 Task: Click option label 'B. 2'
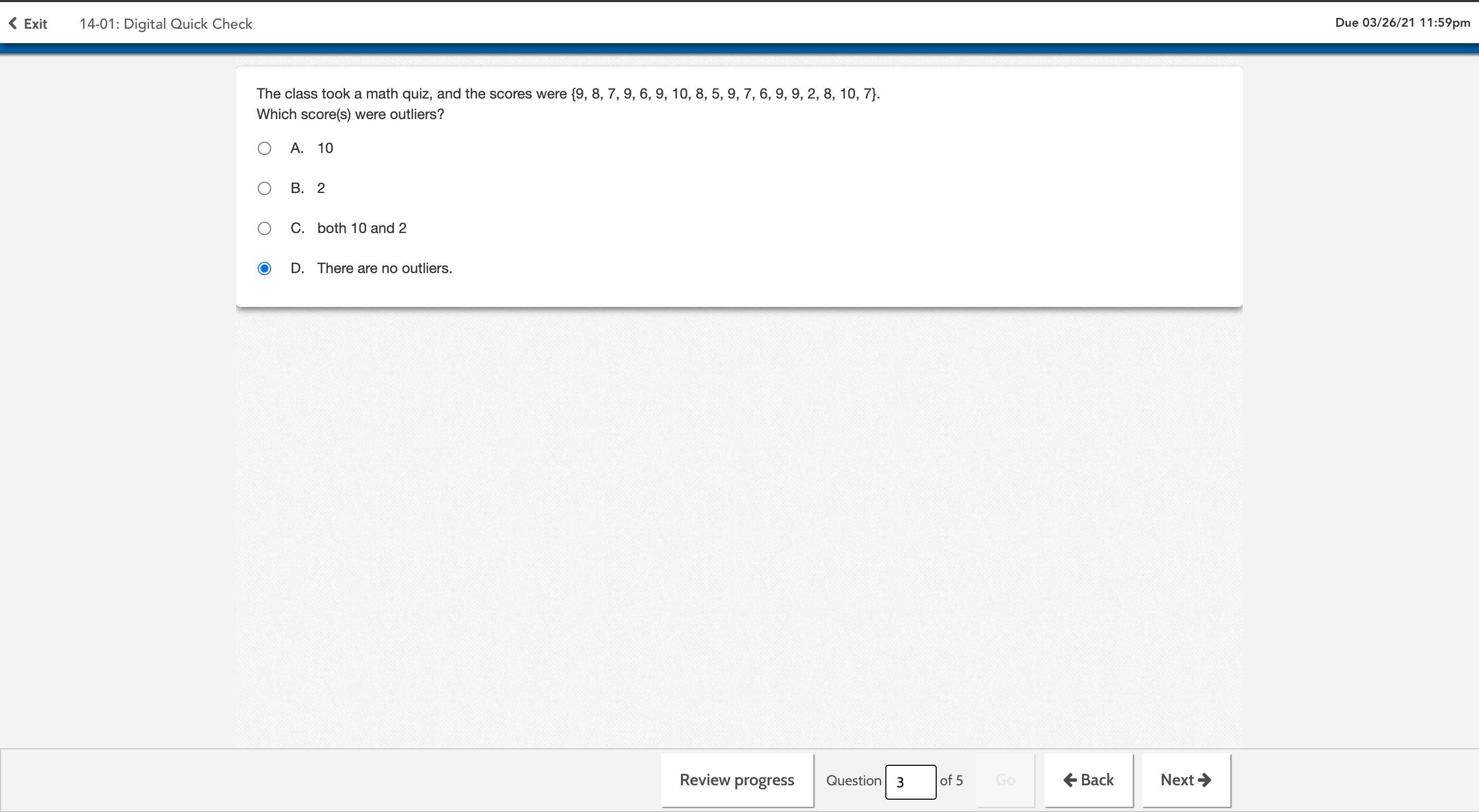tap(308, 188)
